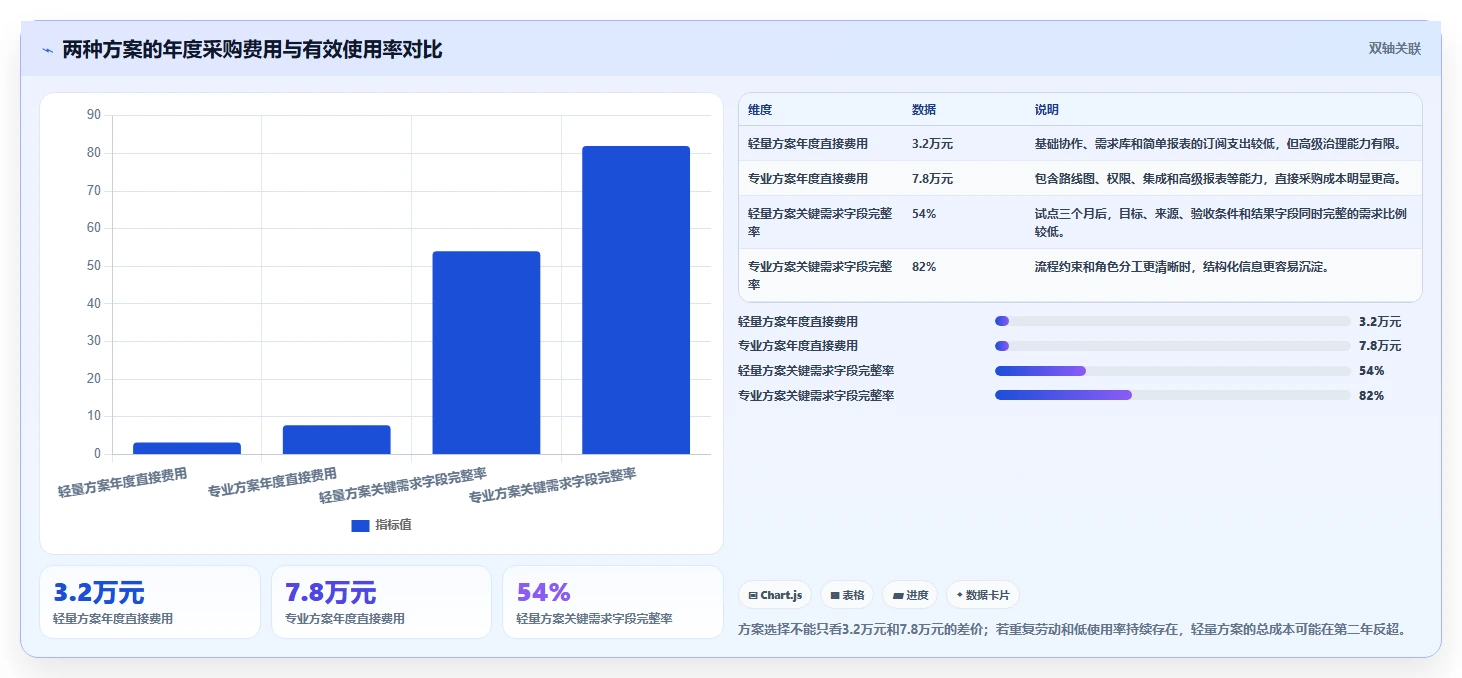Click the 进度 tag pill

pyautogui.click(x=910, y=595)
